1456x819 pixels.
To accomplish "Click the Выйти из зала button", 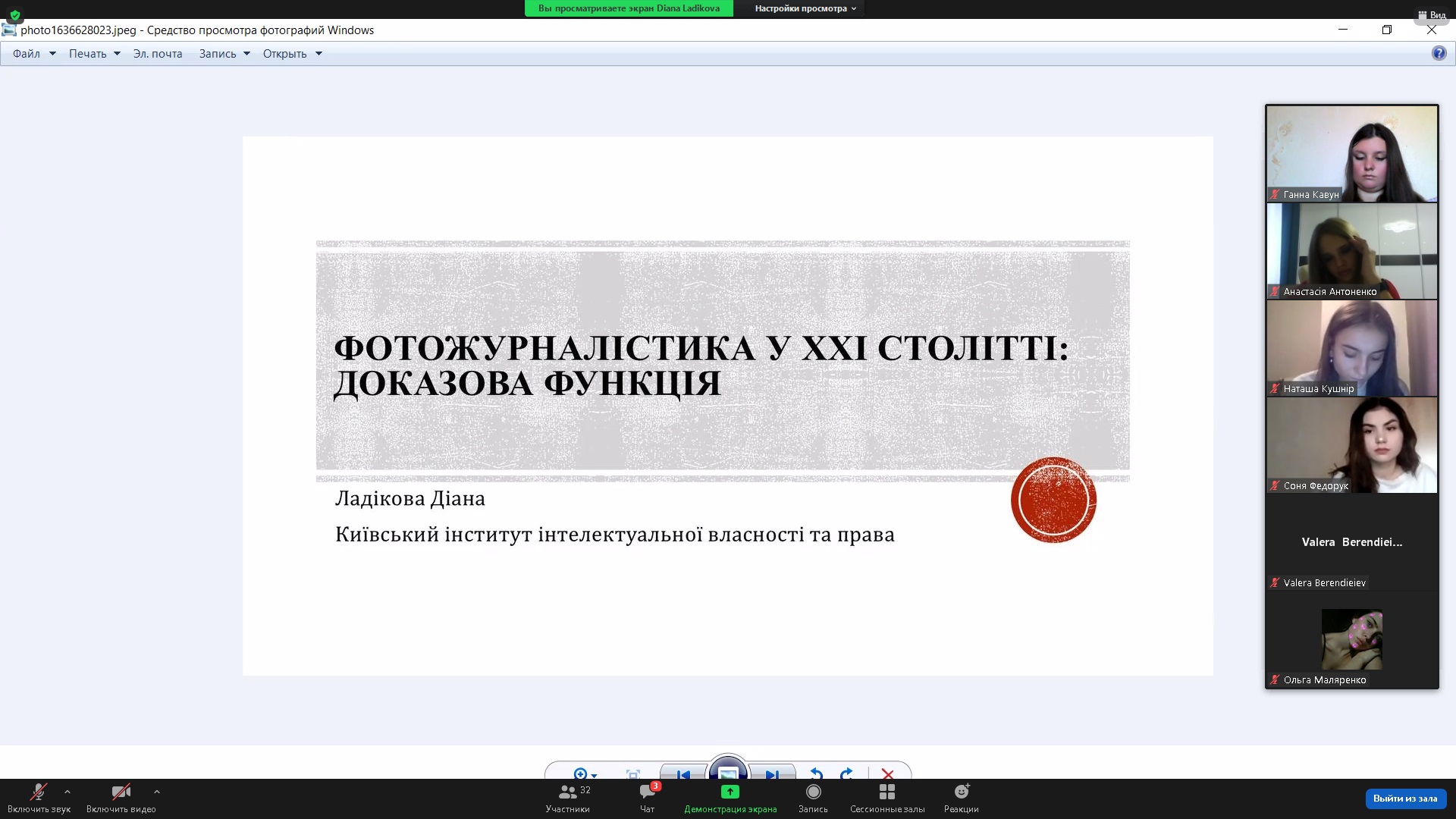I will coord(1405,798).
